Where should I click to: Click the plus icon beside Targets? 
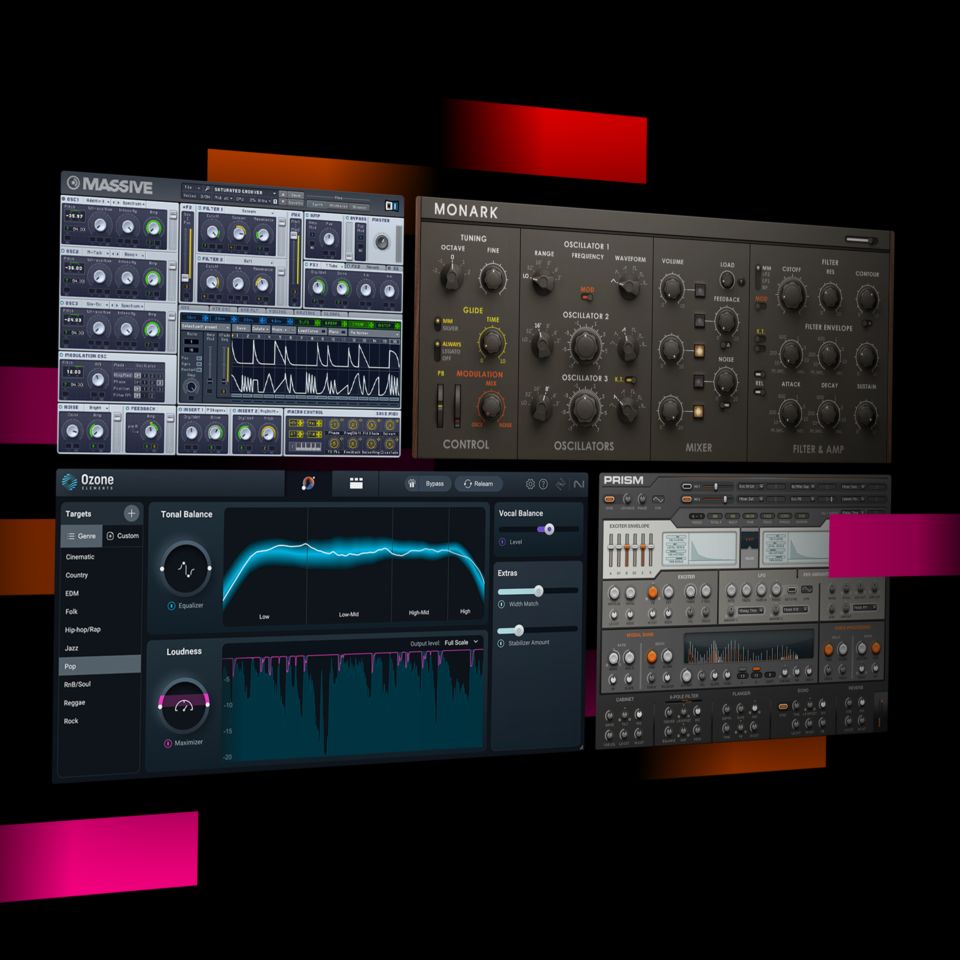131,513
